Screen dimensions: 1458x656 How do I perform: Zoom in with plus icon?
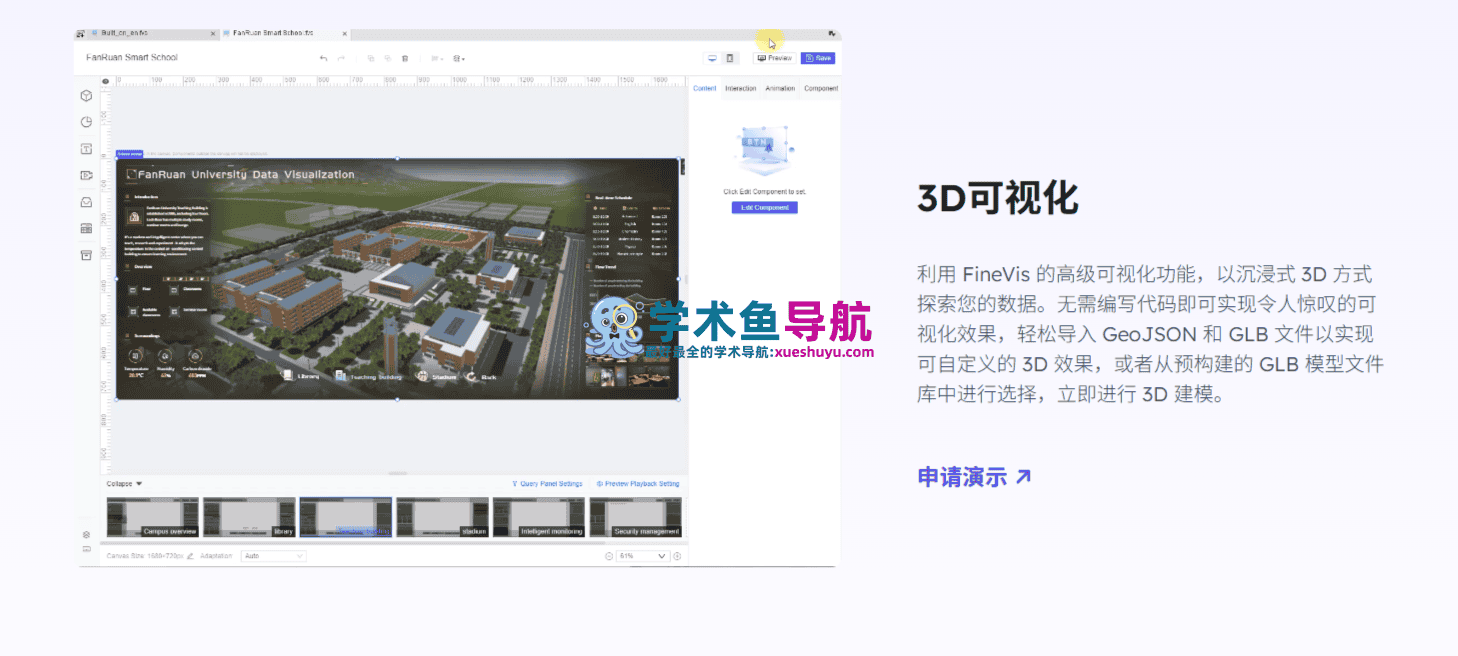(677, 556)
